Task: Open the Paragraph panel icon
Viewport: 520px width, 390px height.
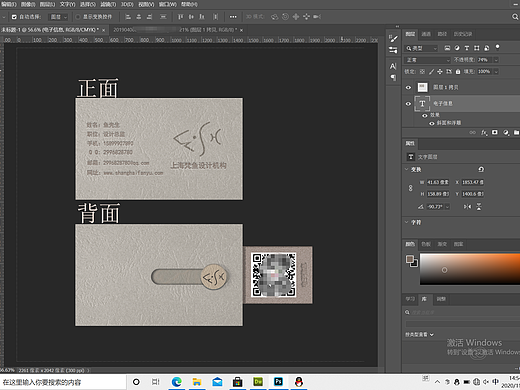Action: (393, 77)
